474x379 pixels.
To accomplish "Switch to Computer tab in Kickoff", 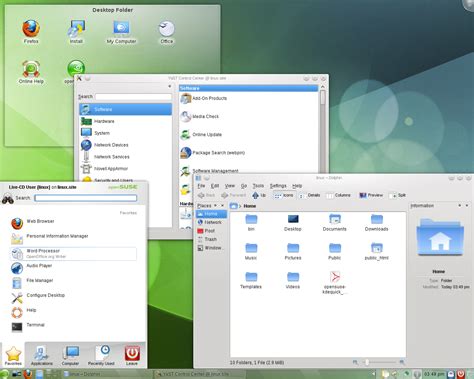I will coord(70,355).
